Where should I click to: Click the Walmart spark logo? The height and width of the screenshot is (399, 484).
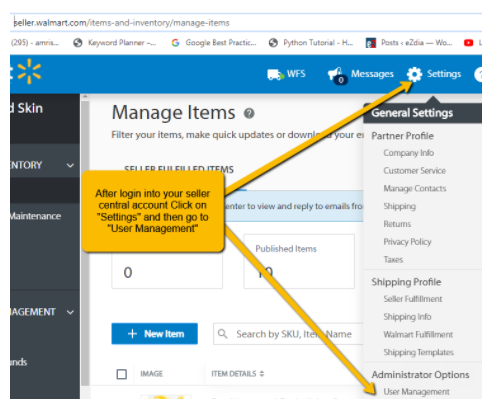[29, 71]
